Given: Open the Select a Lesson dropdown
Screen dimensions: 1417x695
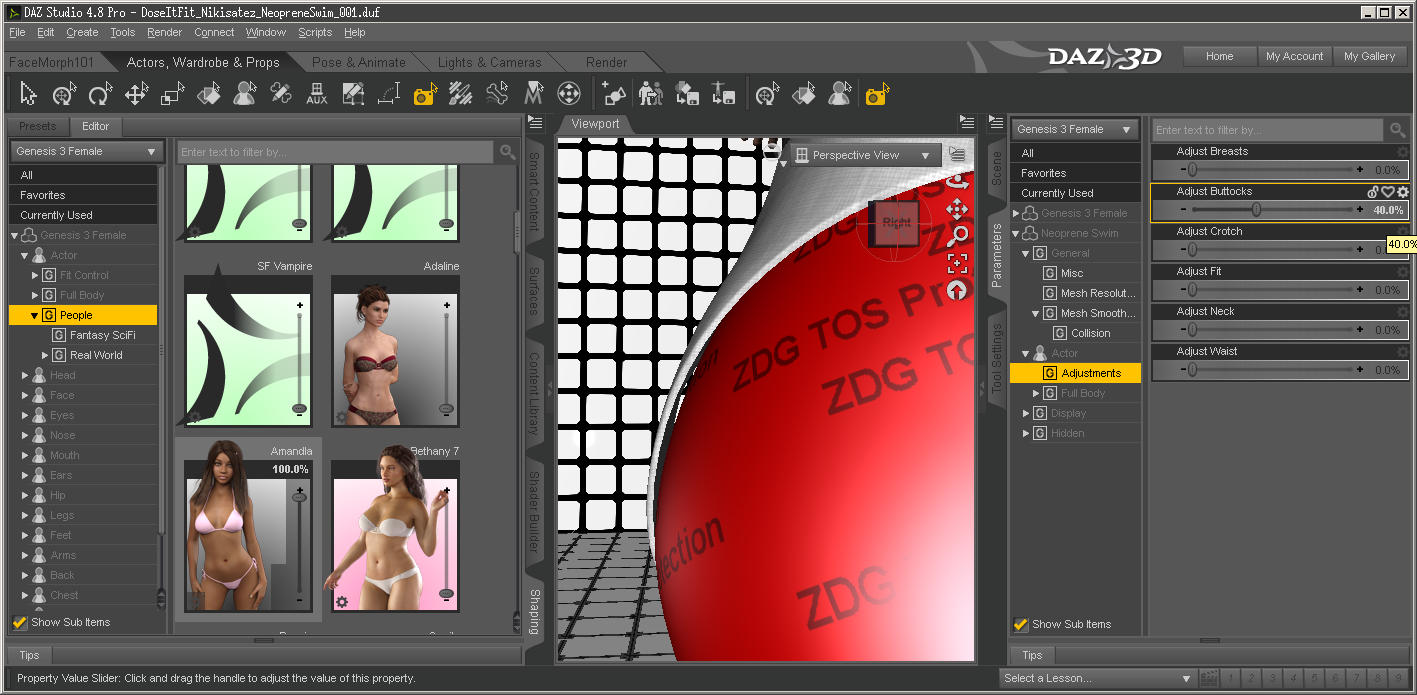Looking at the screenshot, I should (x=1097, y=678).
